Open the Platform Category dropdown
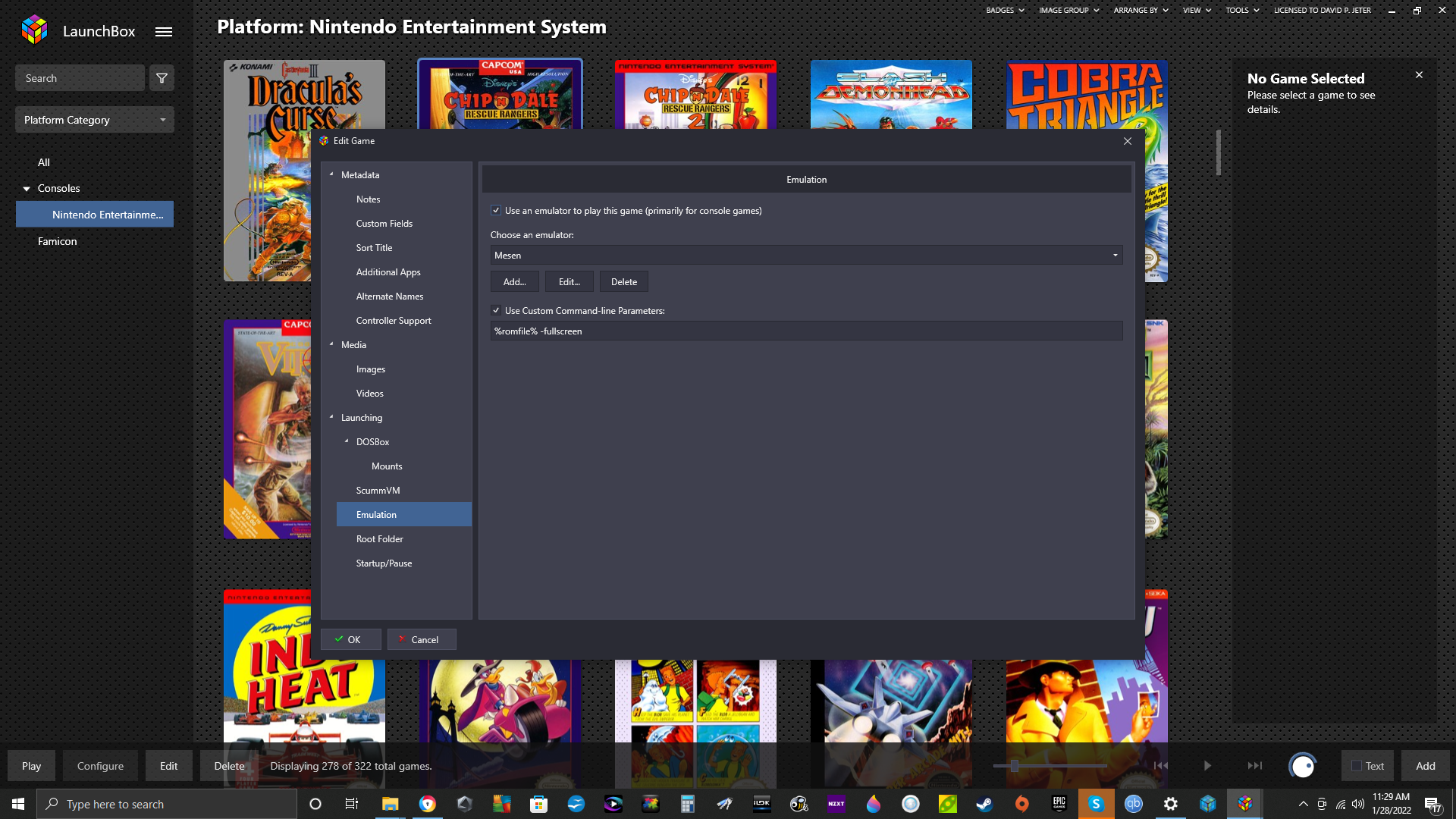1456x819 pixels. (95, 120)
